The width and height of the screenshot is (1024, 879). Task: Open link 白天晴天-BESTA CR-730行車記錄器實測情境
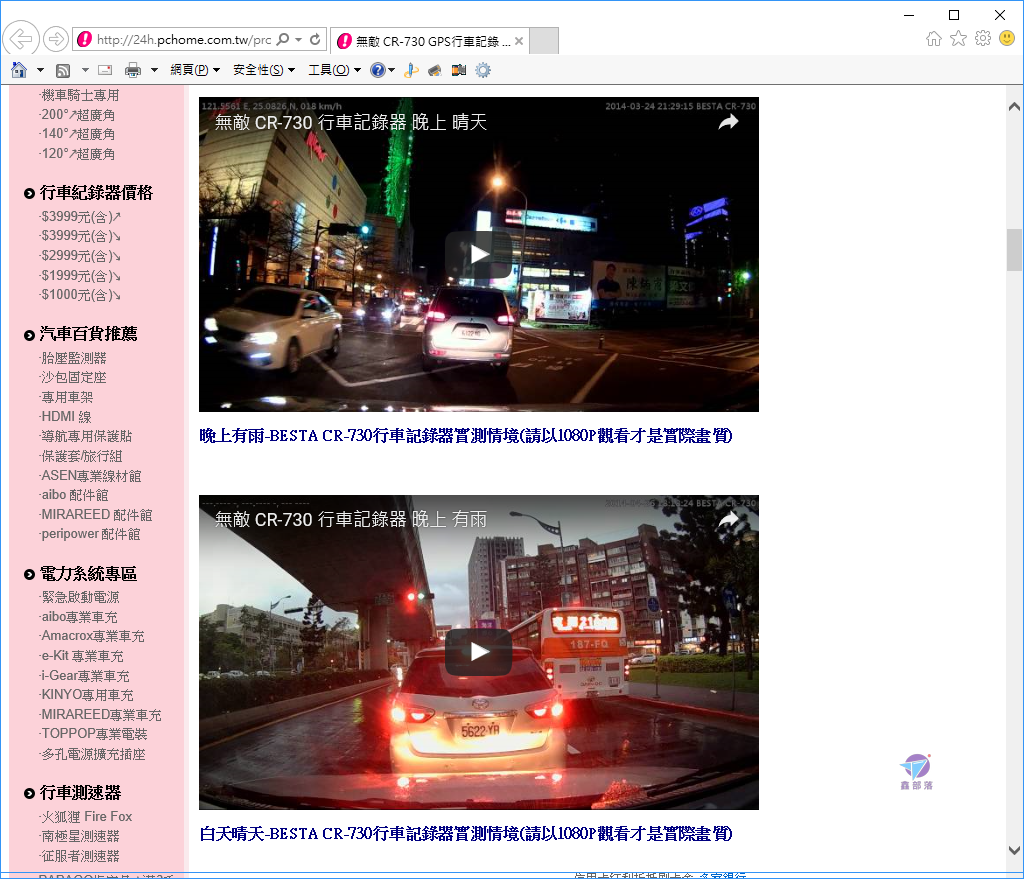pyautogui.click(x=466, y=834)
